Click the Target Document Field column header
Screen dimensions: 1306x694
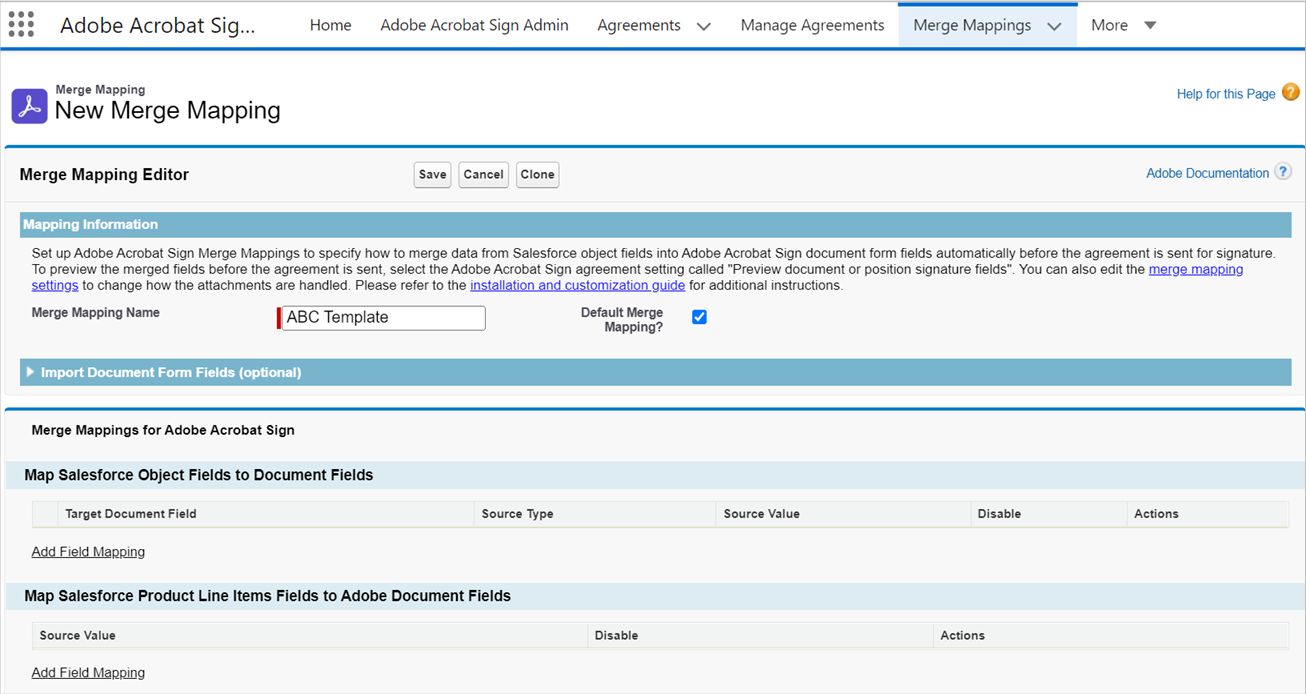(x=131, y=513)
